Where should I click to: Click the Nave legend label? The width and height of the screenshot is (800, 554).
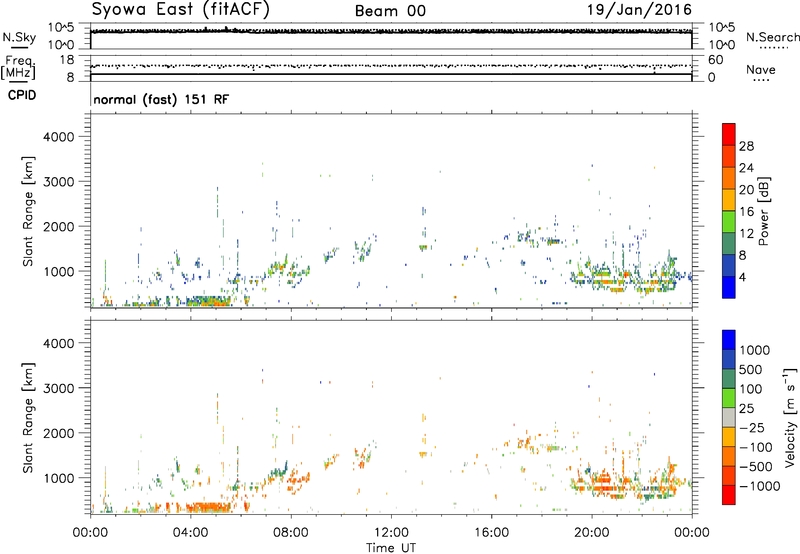pyautogui.click(x=761, y=69)
